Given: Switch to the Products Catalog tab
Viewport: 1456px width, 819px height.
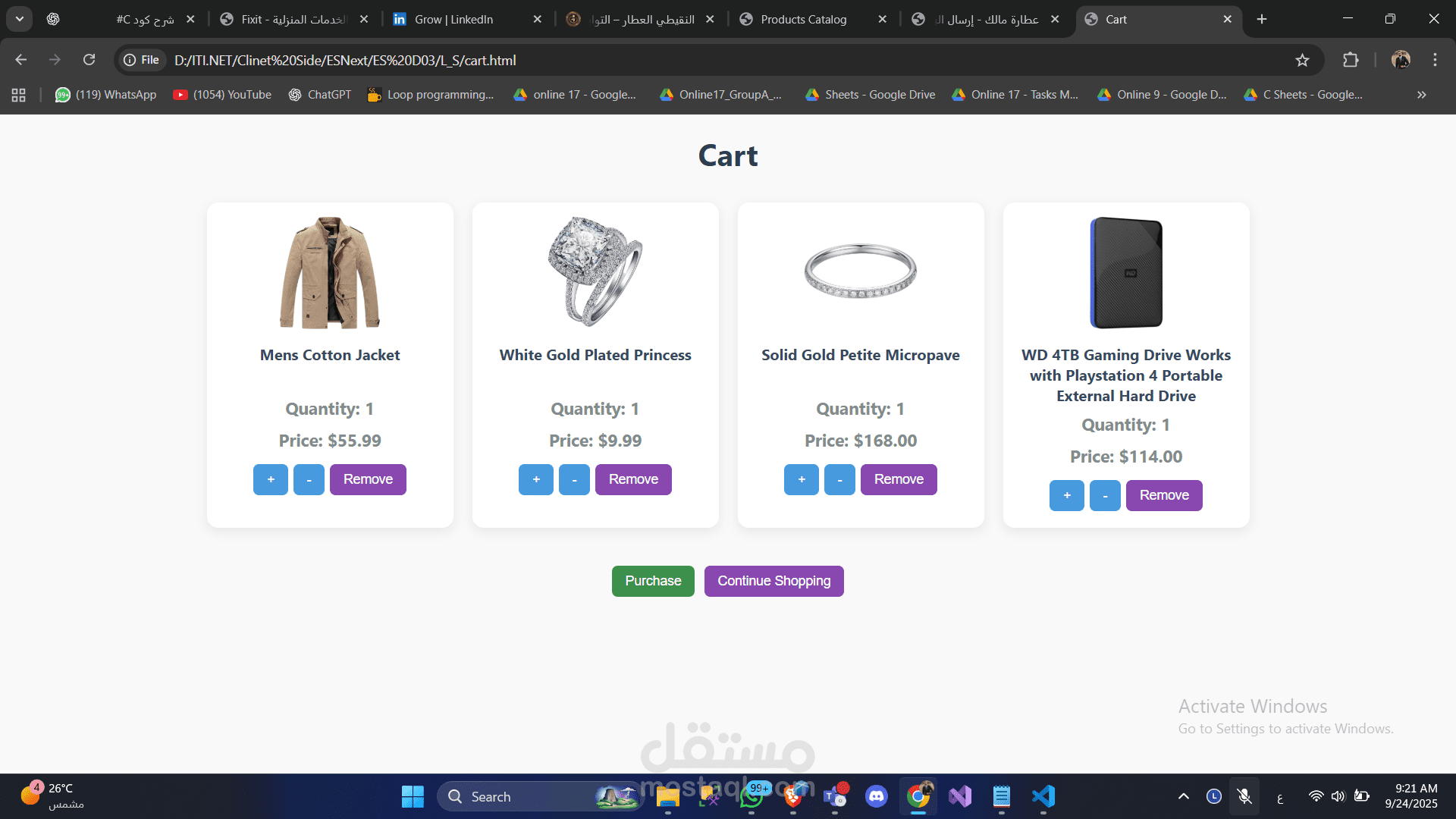Looking at the screenshot, I should 804,19.
